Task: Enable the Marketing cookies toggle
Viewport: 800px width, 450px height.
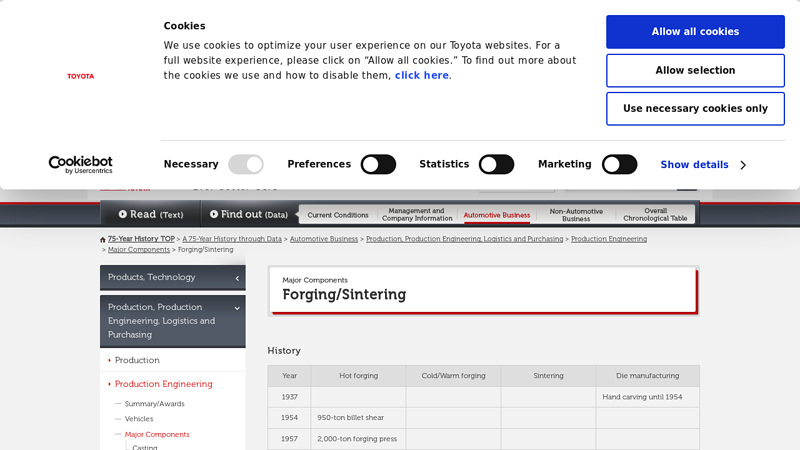Action: pos(619,165)
